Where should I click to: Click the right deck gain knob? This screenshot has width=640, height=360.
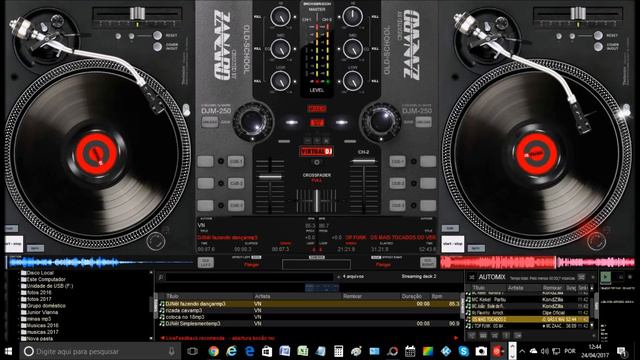tap(381, 122)
